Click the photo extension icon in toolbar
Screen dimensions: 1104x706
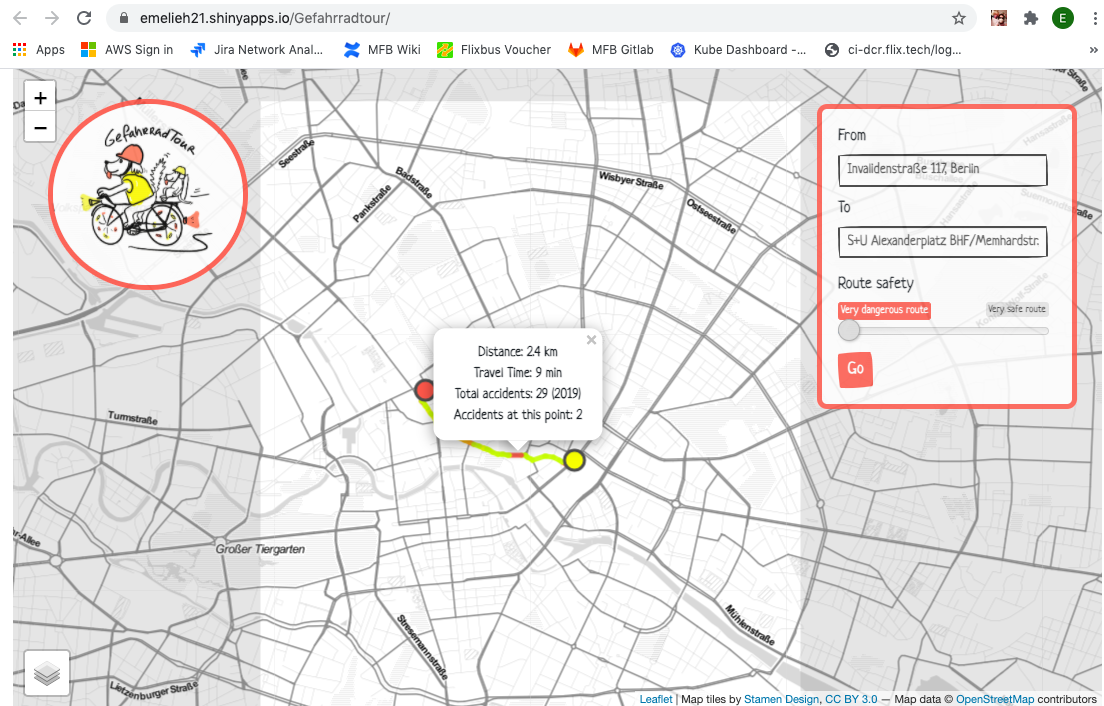coord(998,18)
